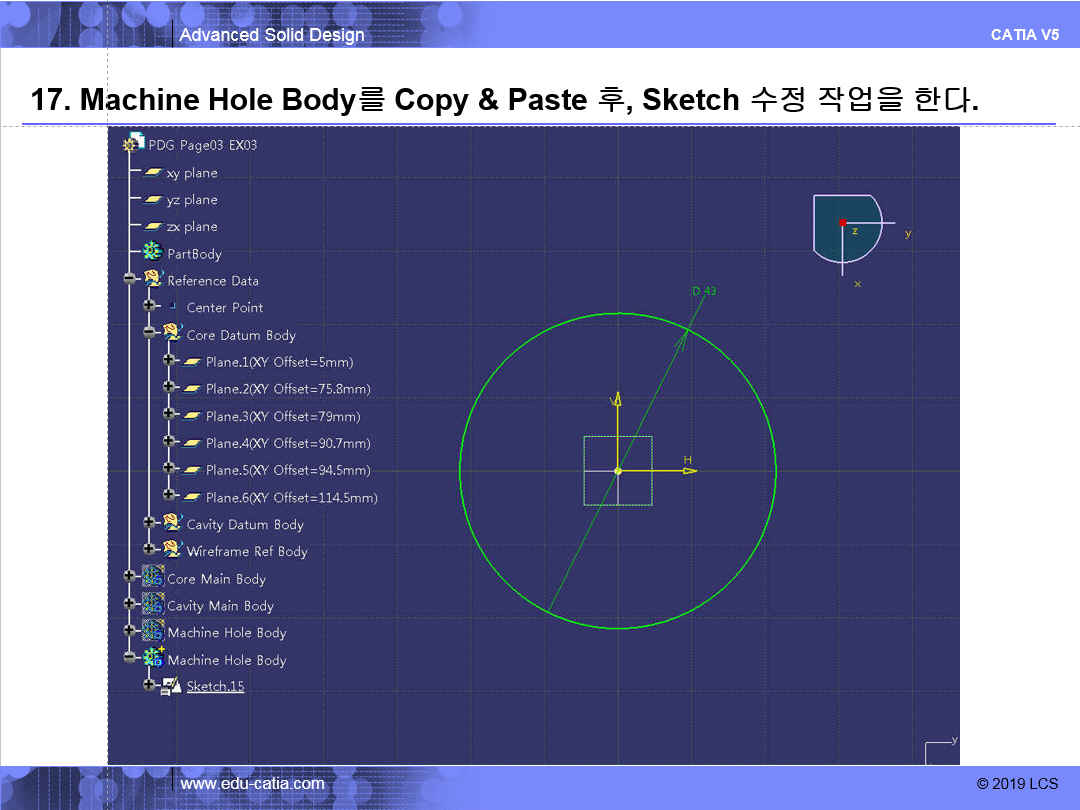Select Plane.2(XY Offset=75.8mm) in the tree
This screenshot has height=810, width=1080.
tap(288, 389)
